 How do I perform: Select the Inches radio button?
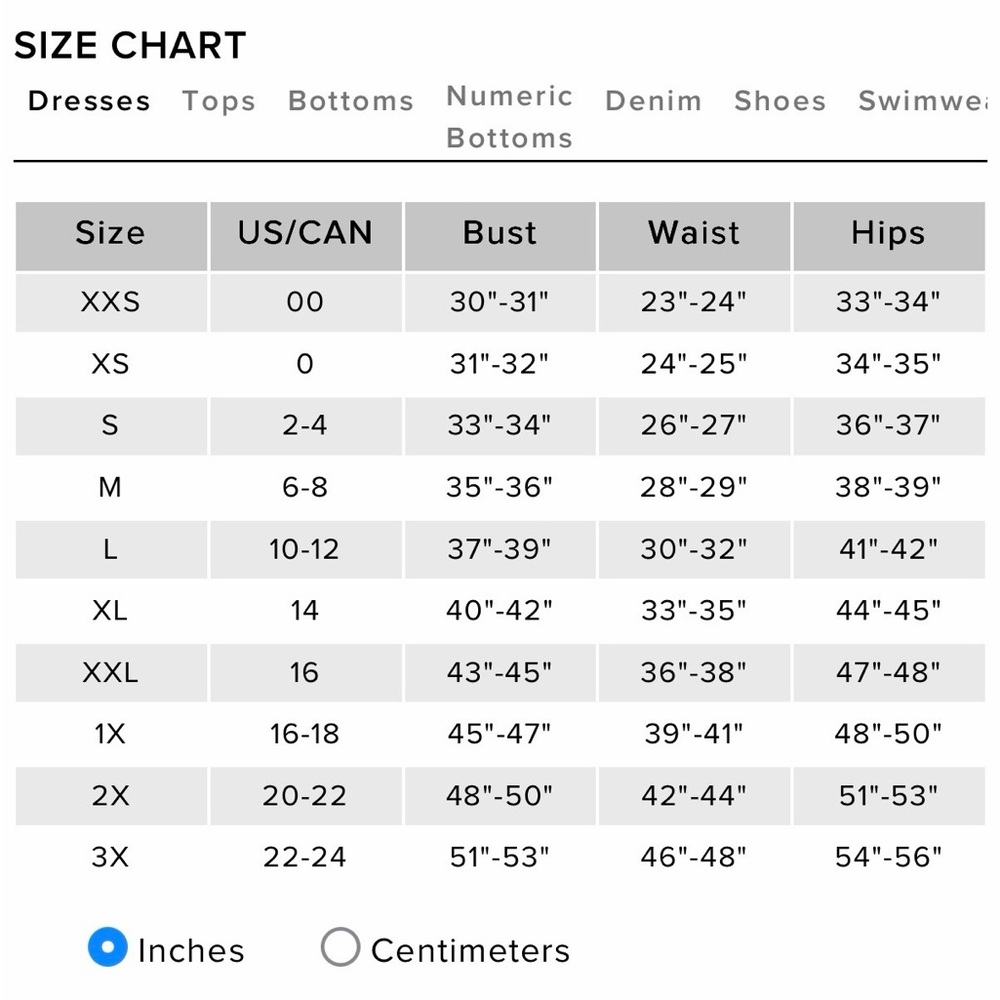click(x=108, y=946)
